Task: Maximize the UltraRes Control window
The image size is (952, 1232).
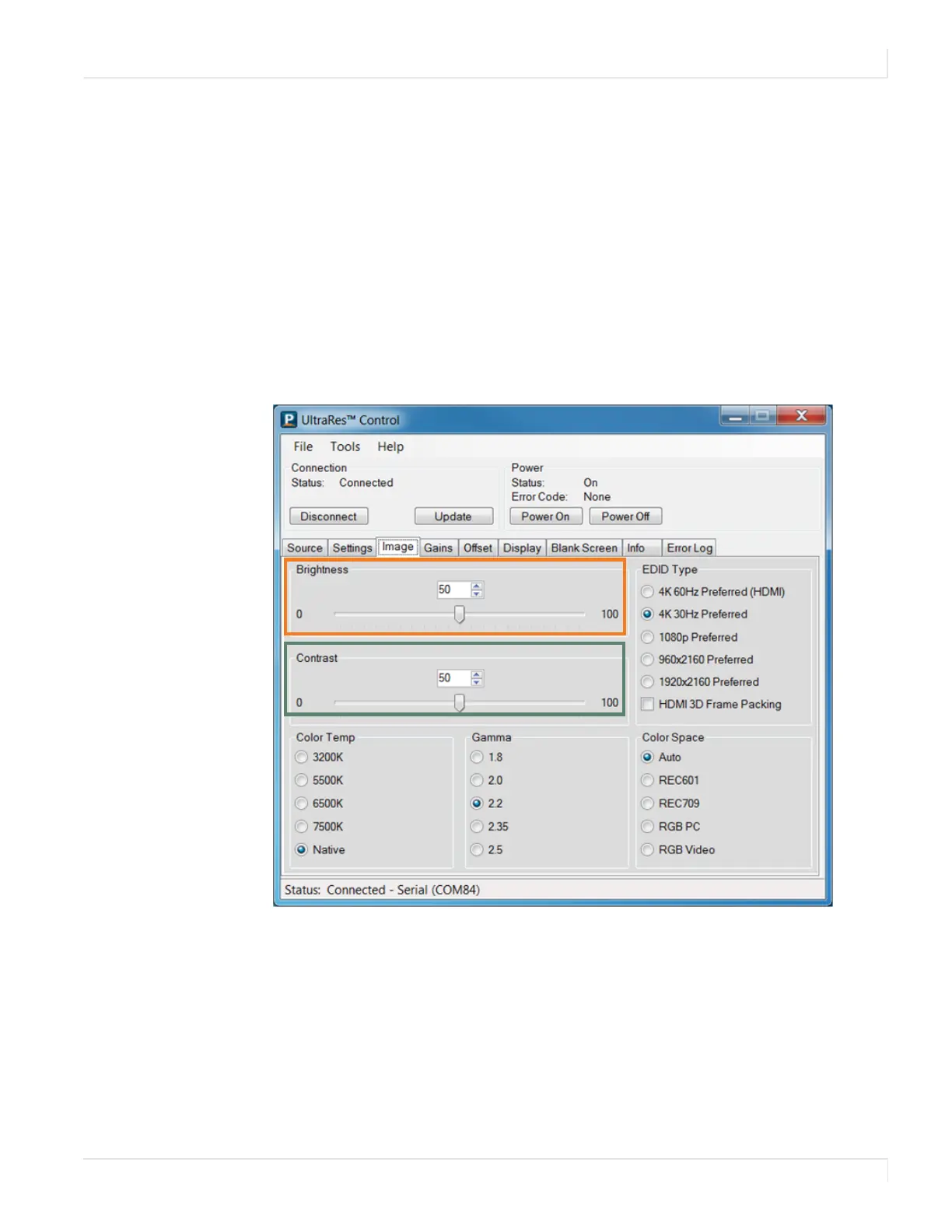Action: (763, 416)
